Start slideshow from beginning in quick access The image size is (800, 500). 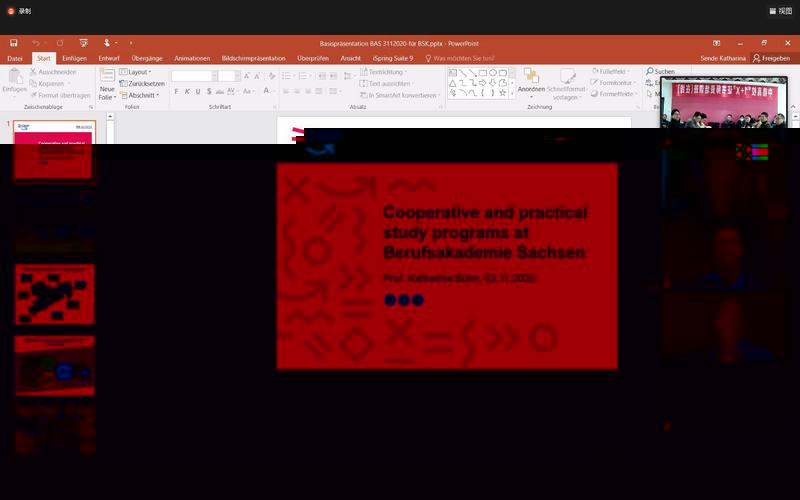84,43
